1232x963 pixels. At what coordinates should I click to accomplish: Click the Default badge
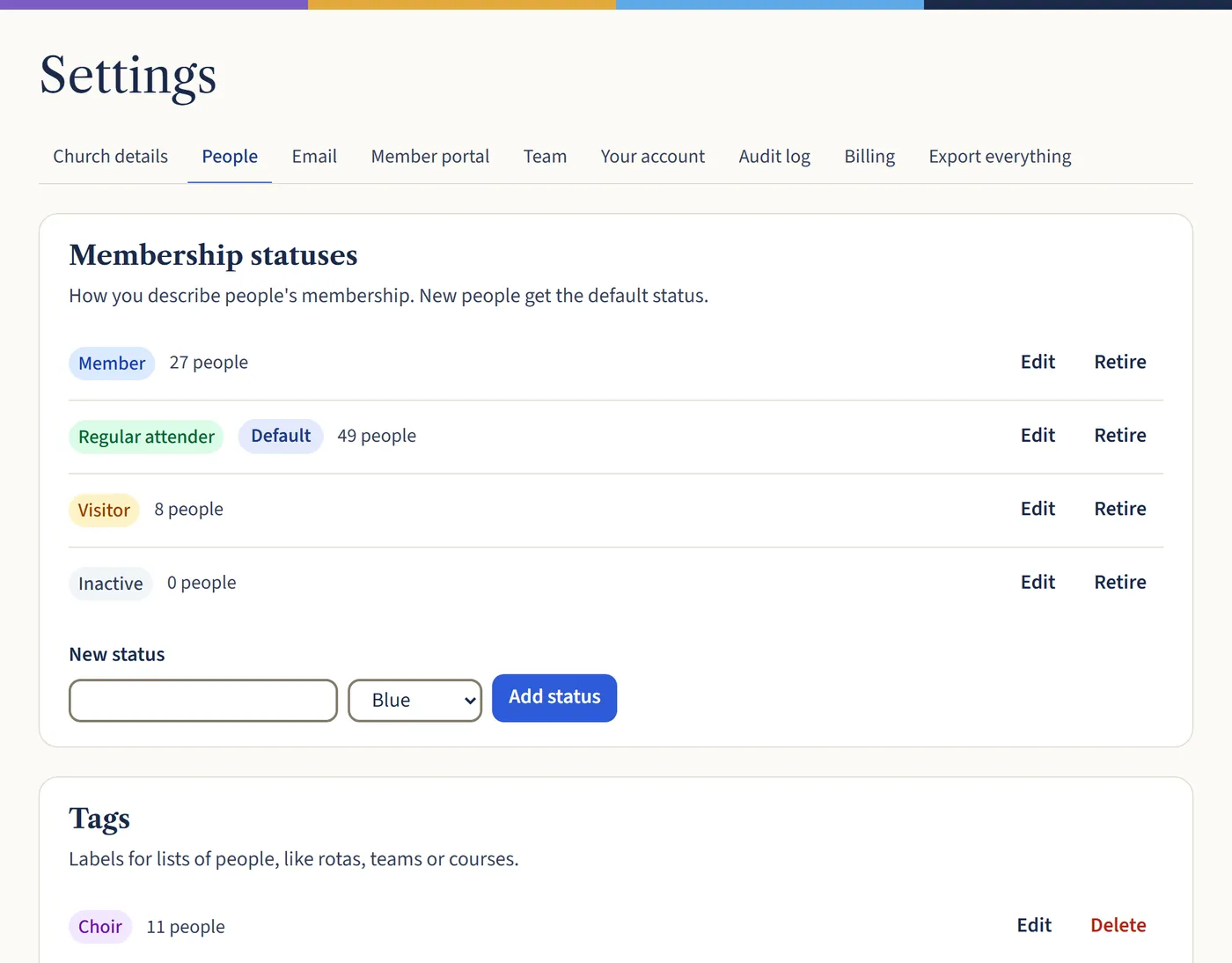click(x=281, y=437)
